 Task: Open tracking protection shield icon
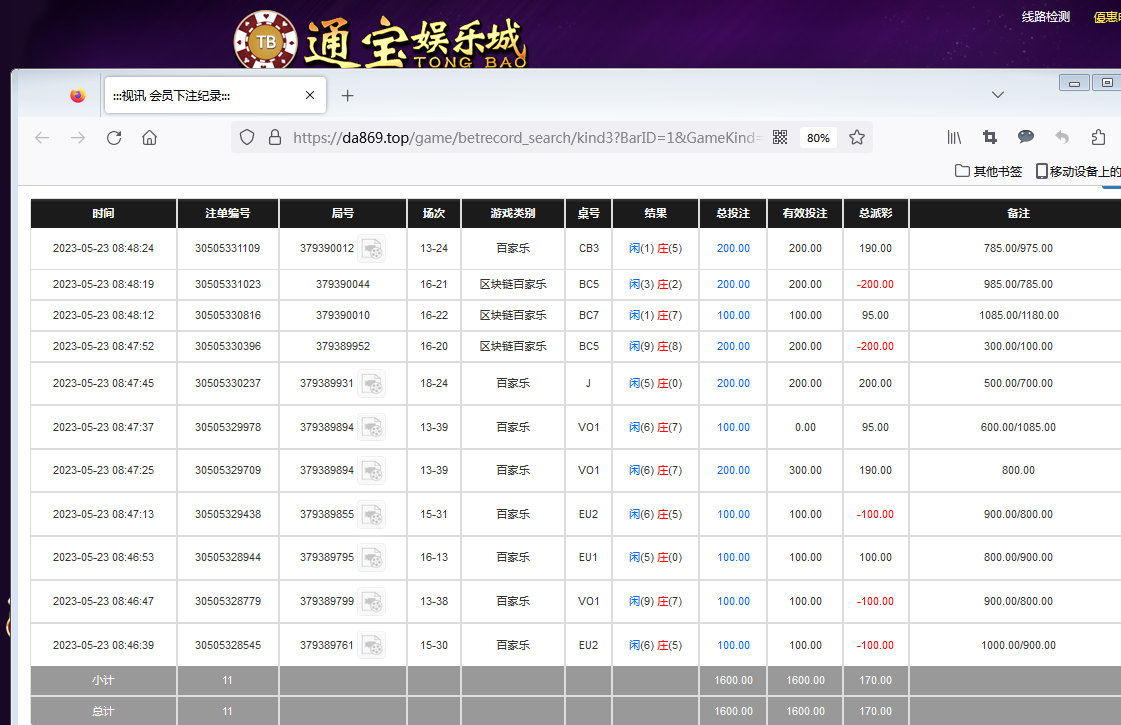point(247,137)
